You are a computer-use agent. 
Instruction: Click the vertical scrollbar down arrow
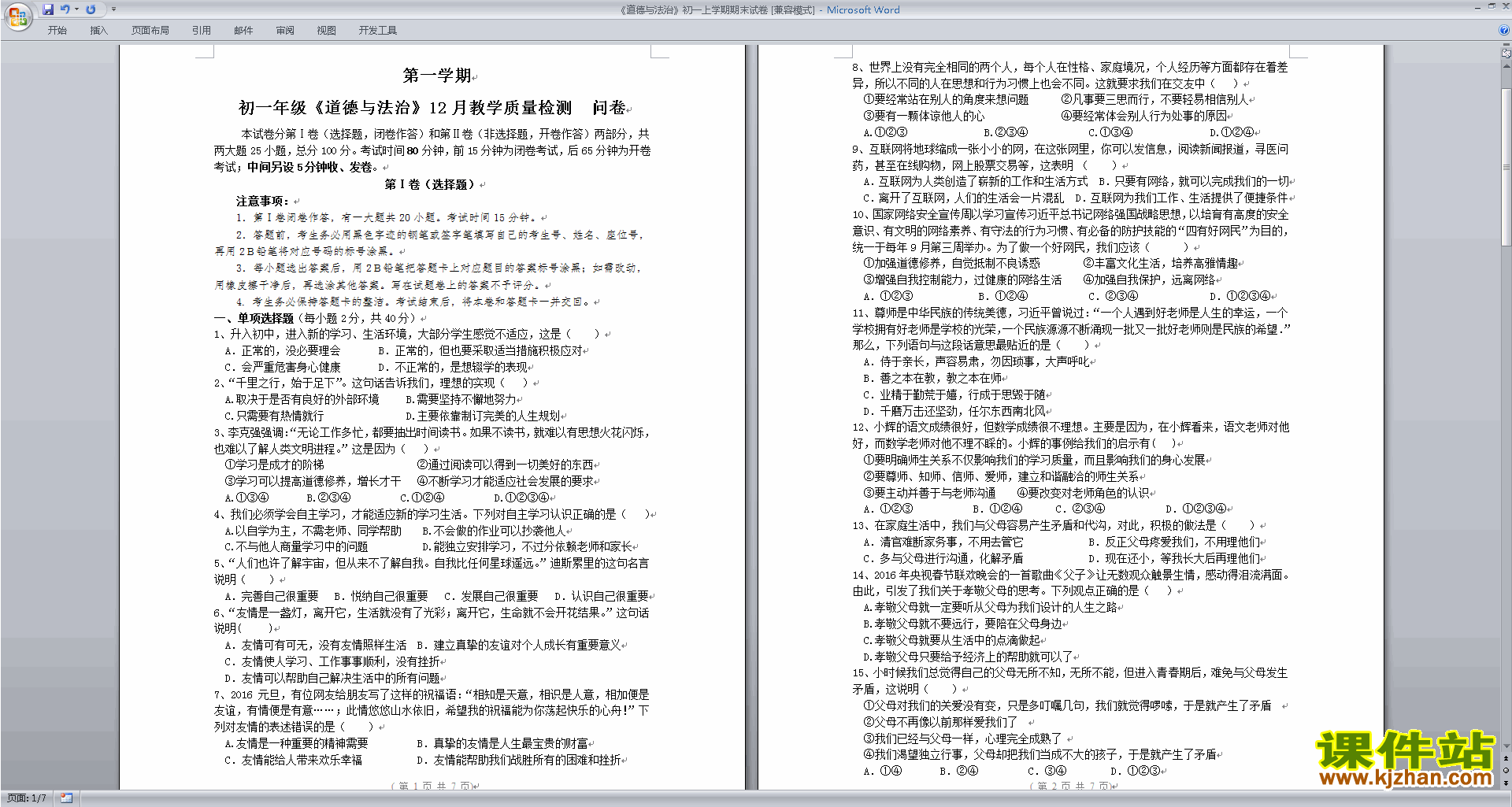pos(1506,746)
